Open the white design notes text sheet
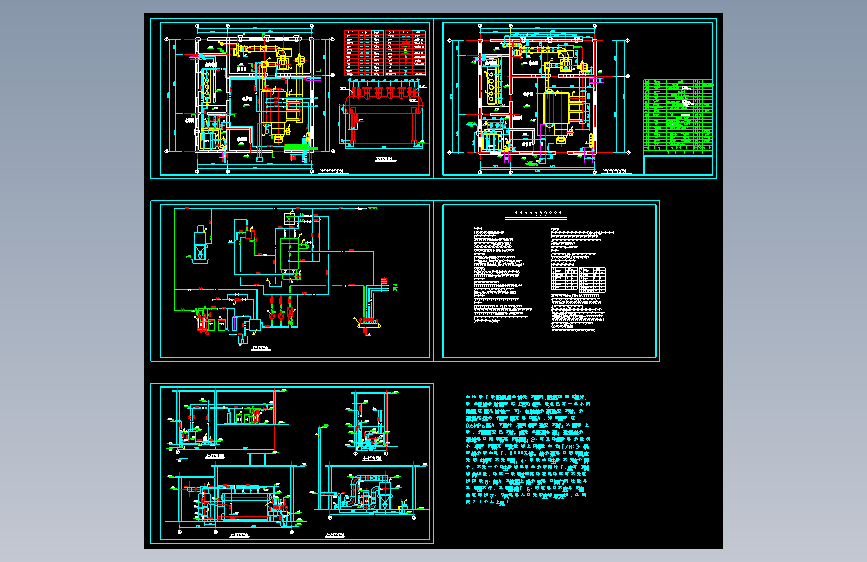 coord(547,281)
